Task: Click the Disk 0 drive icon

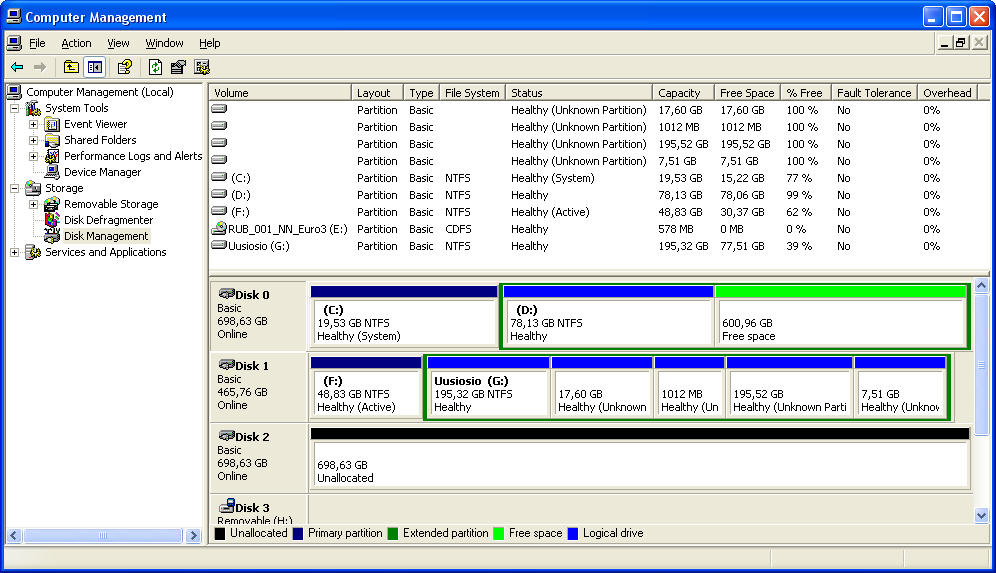Action: 226,293
